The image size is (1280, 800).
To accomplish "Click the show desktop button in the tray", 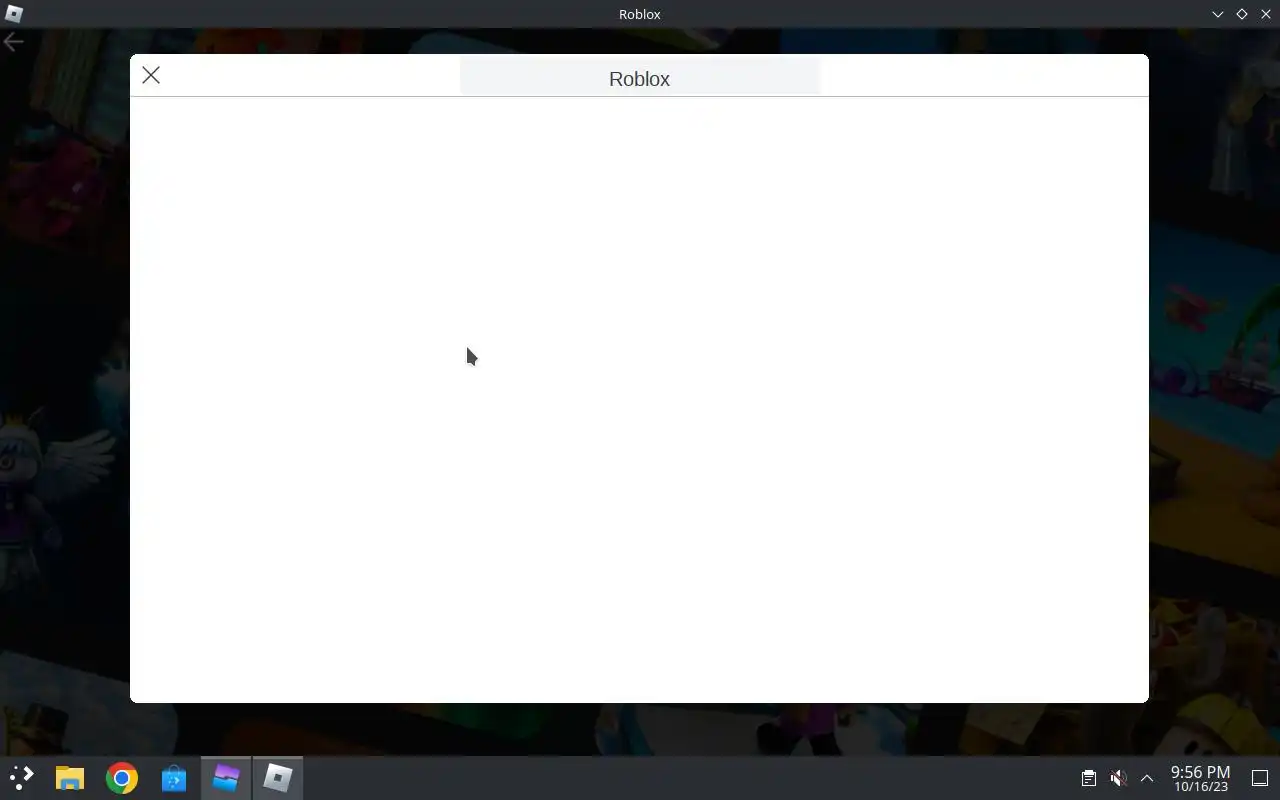I will point(1260,778).
